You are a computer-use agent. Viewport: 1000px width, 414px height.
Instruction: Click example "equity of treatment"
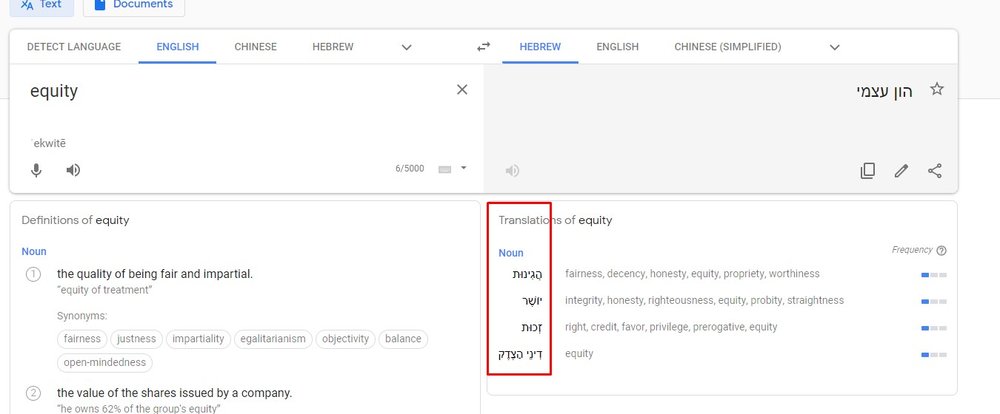(105, 290)
